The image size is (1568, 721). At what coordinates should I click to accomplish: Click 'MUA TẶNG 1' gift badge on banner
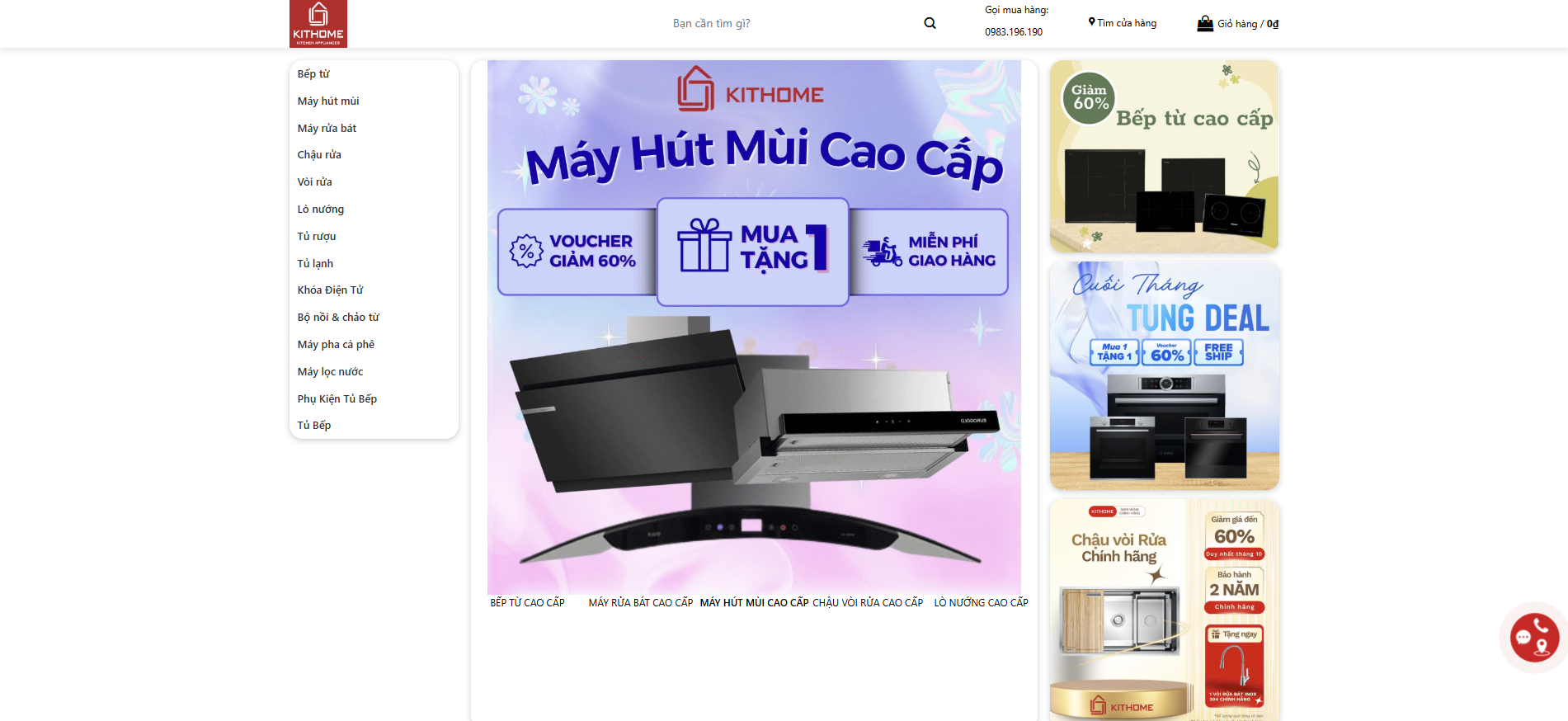[x=753, y=251]
